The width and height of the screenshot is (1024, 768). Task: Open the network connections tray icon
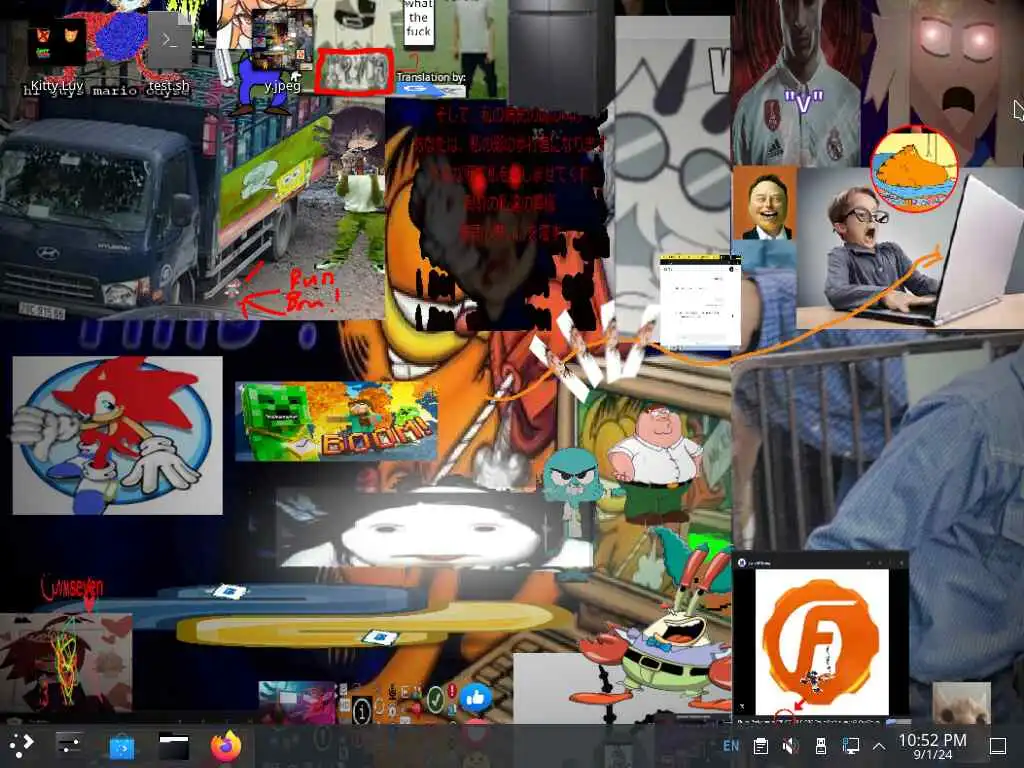tap(850, 746)
